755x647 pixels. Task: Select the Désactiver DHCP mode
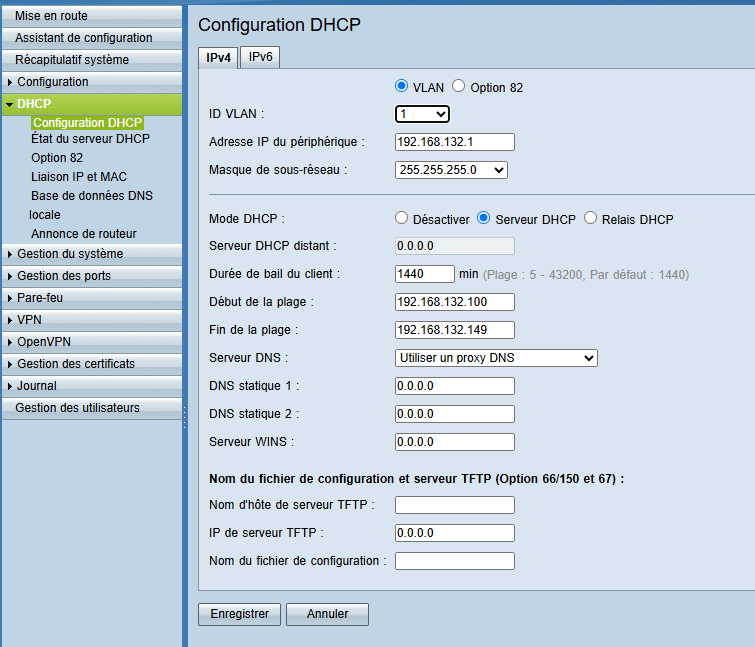pos(402,218)
